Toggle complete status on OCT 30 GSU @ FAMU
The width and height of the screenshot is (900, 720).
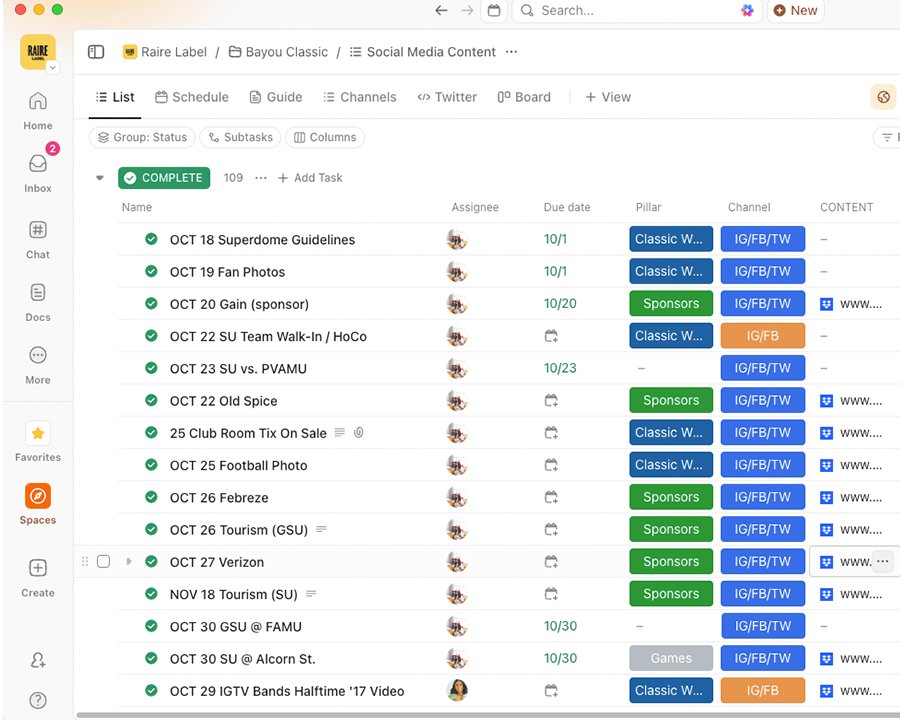coord(152,626)
